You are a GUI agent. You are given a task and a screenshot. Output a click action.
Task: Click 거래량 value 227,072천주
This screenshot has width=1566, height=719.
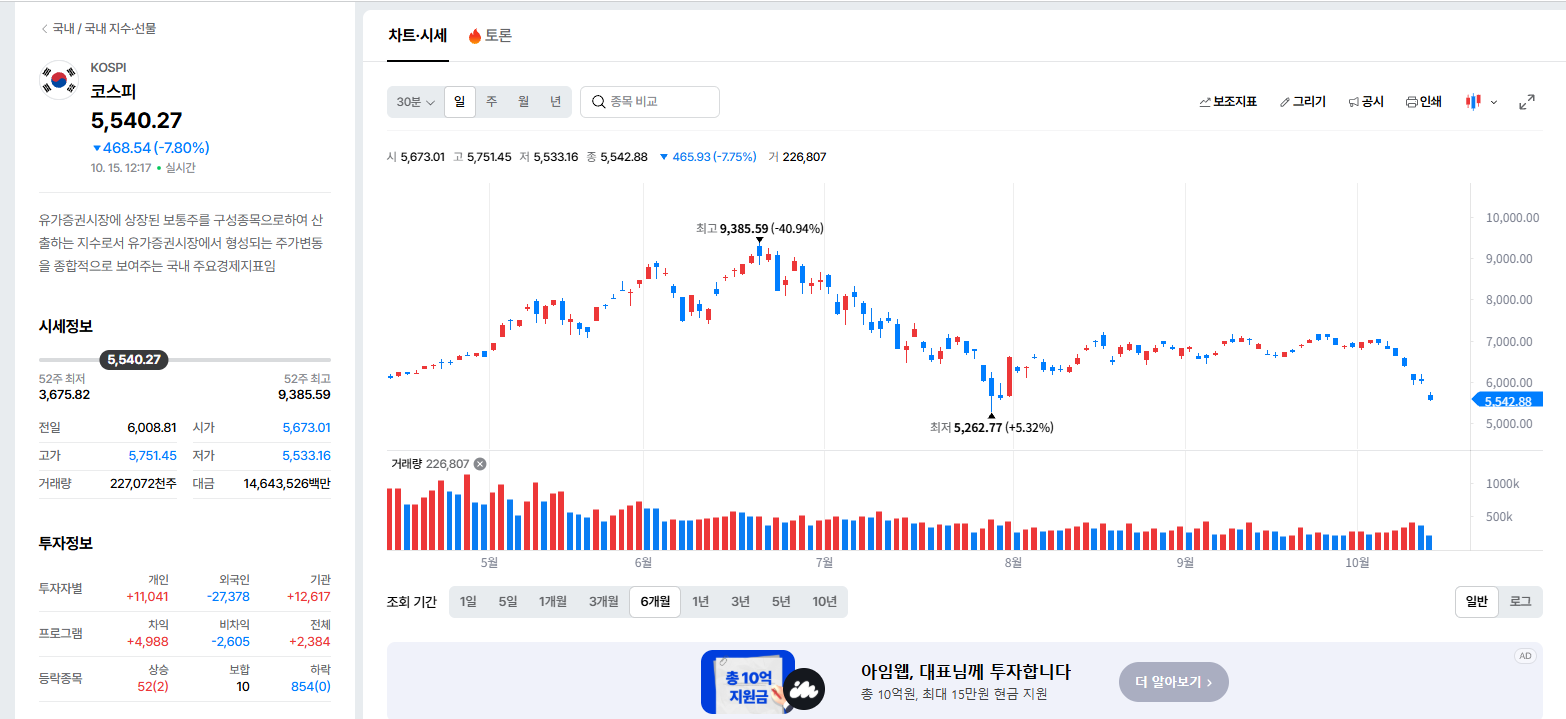(x=143, y=484)
